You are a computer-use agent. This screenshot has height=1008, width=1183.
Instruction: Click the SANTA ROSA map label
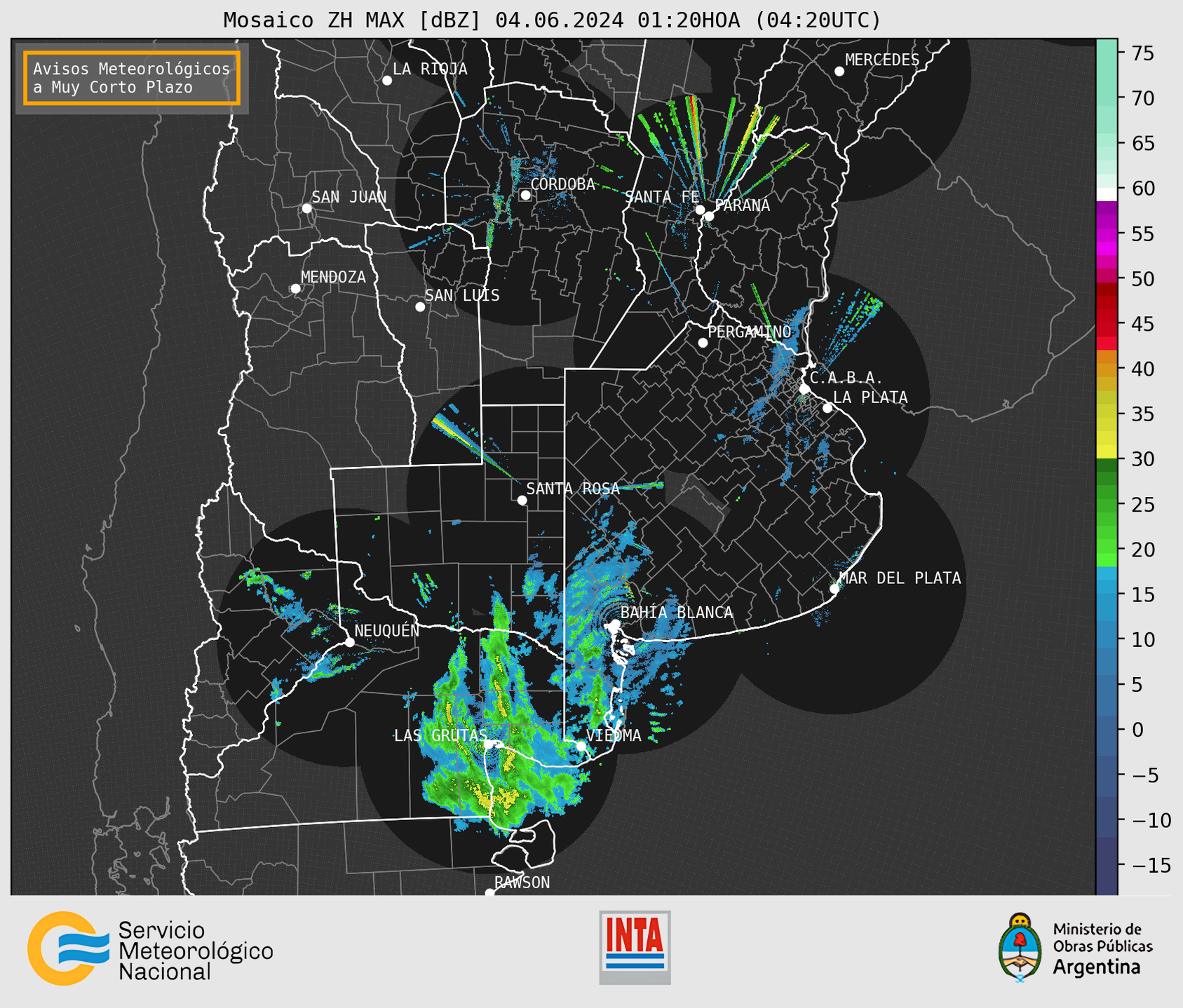click(x=573, y=489)
